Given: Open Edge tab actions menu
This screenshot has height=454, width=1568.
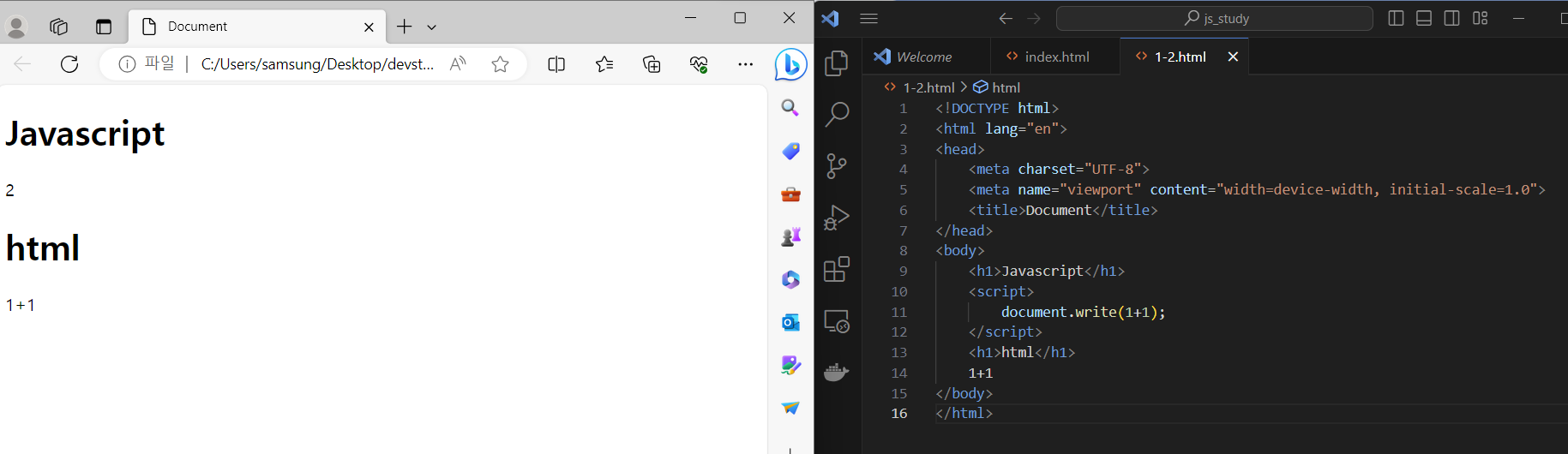Looking at the screenshot, I should coord(104,27).
